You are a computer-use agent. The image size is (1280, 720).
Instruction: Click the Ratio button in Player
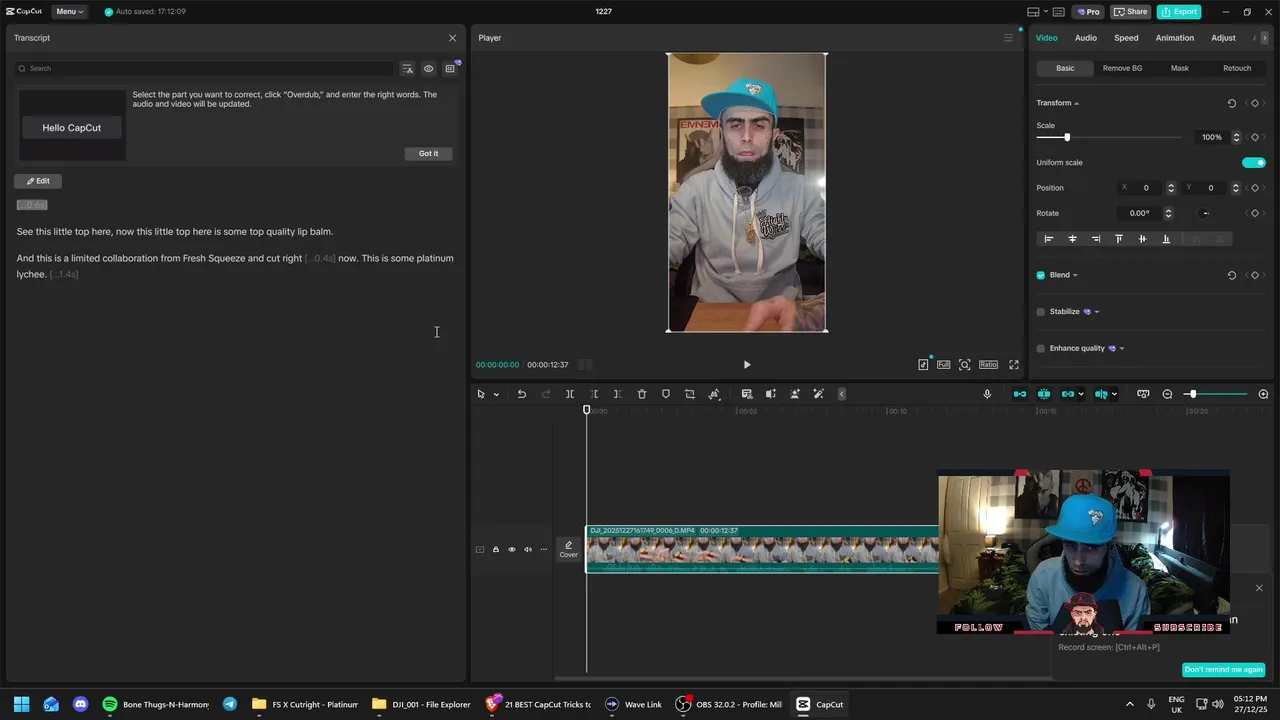(988, 365)
